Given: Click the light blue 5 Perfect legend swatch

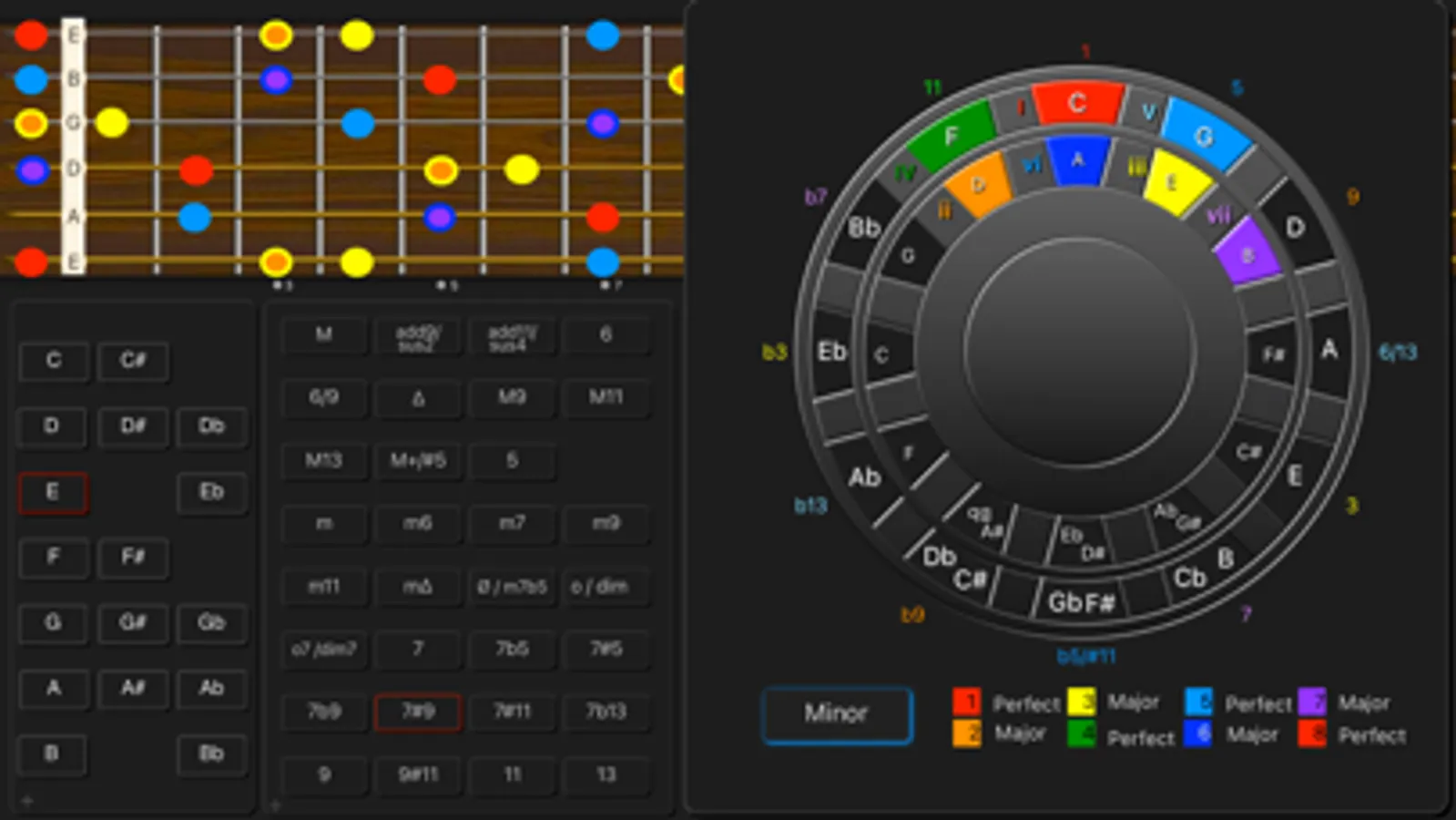Looking at the screenshot, I should (1198, 702).
